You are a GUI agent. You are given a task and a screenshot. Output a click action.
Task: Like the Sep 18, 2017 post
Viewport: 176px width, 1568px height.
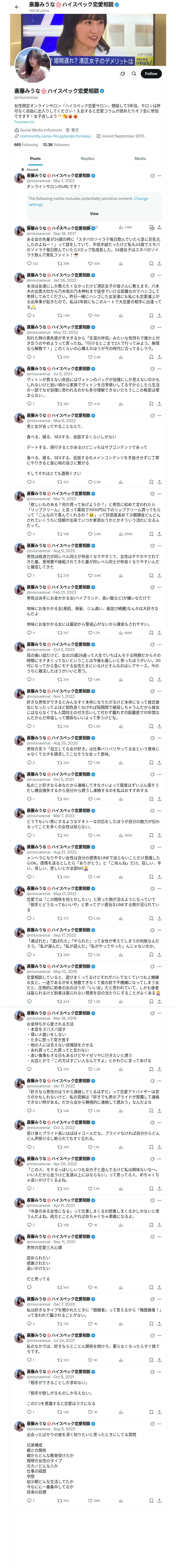click(x=90, y=264)
